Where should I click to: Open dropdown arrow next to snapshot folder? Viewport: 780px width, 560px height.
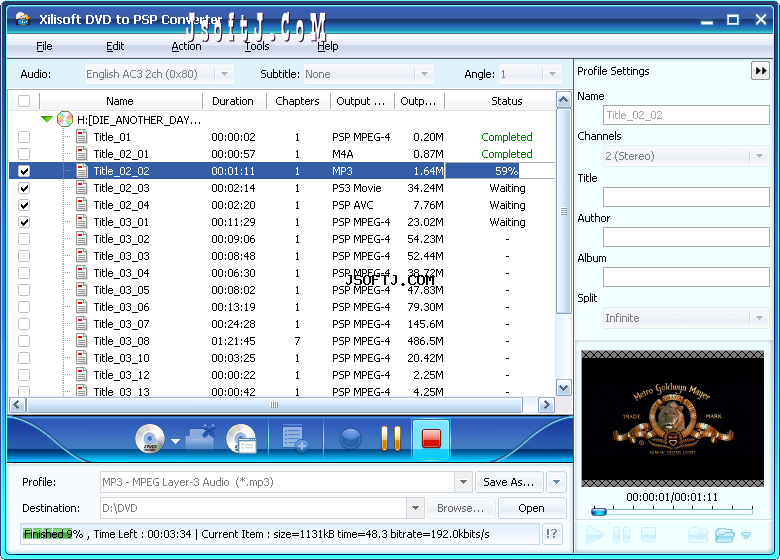click(x=746, y=536)
